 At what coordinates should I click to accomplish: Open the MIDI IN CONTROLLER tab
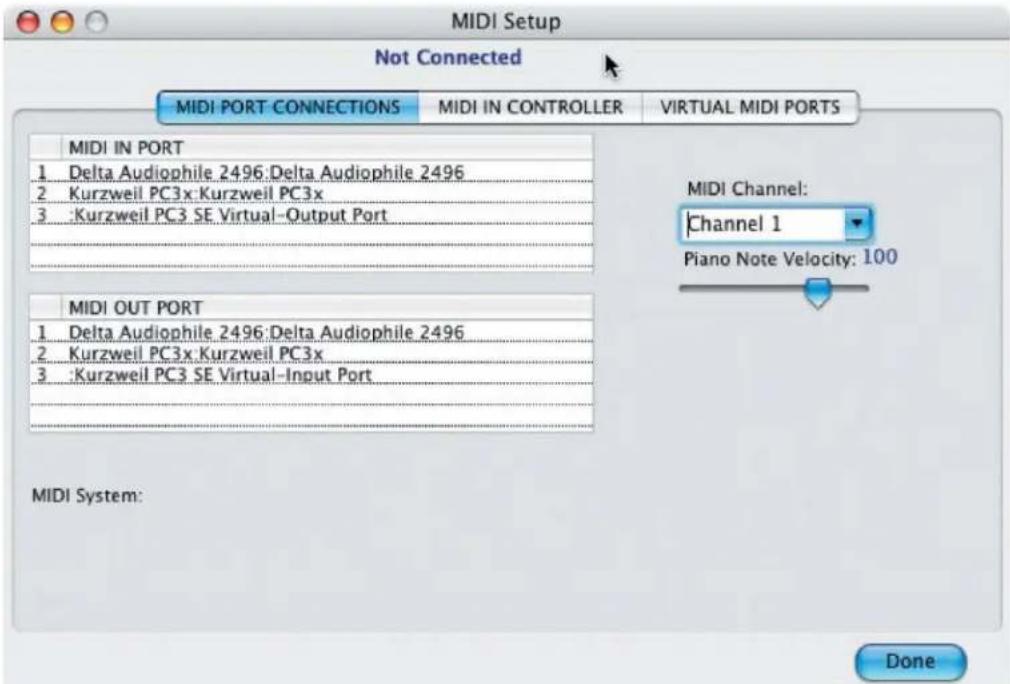tap(530, 107)
